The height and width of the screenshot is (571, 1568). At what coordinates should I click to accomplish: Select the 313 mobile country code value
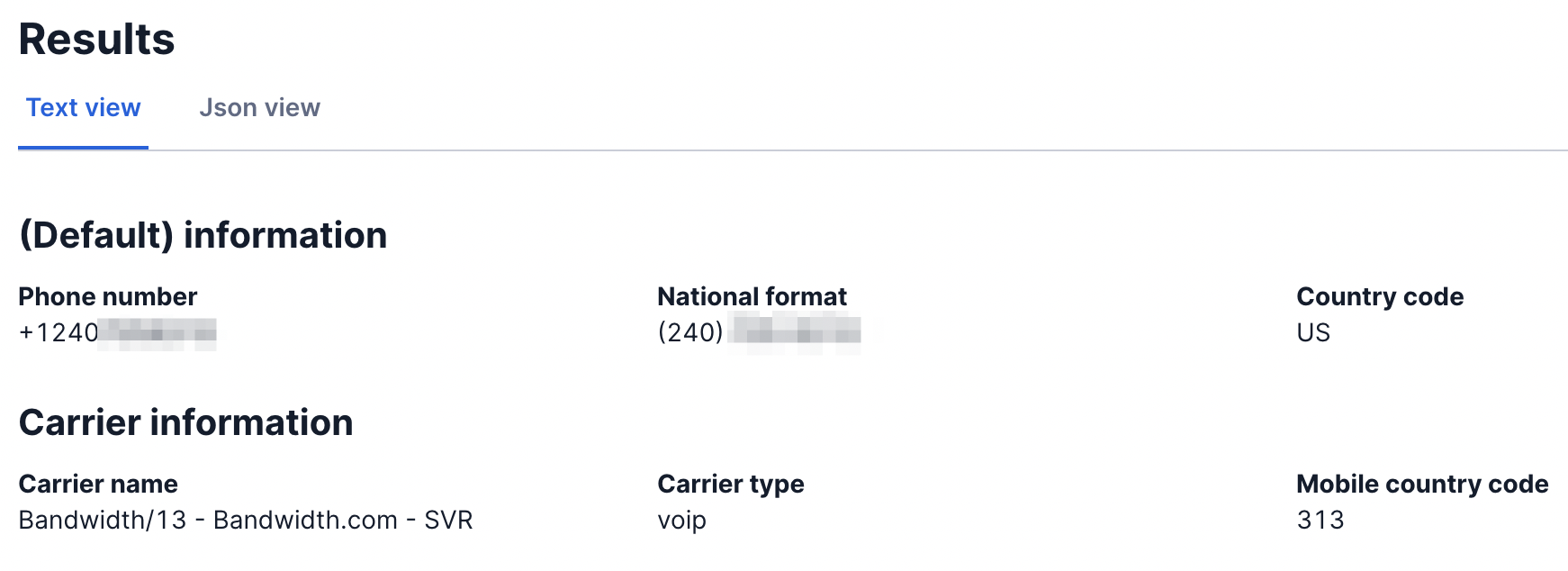tap(1320, 521)
